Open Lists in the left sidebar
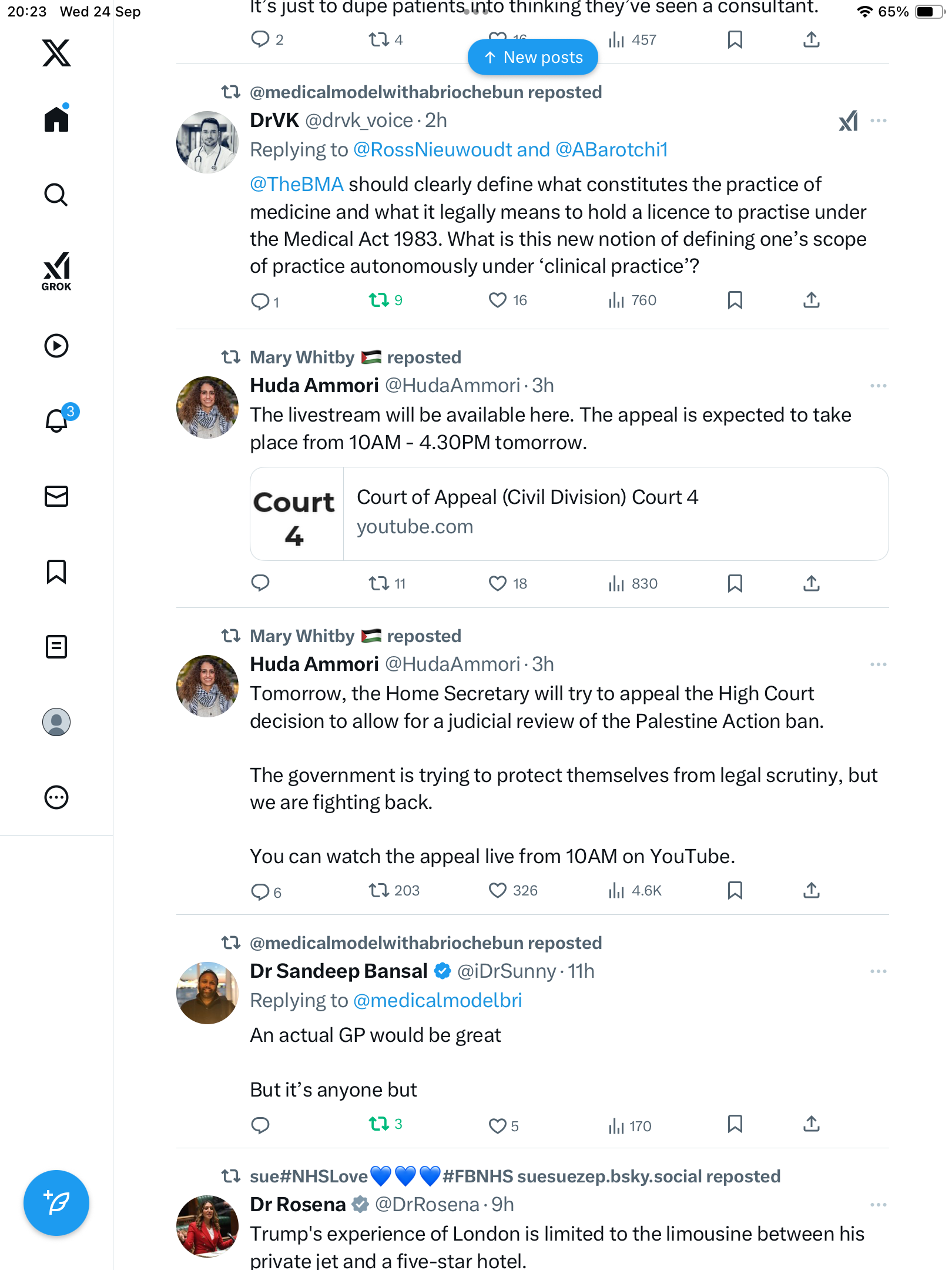The height and width of the screenshot is (1270, 952). click(56, 647)
